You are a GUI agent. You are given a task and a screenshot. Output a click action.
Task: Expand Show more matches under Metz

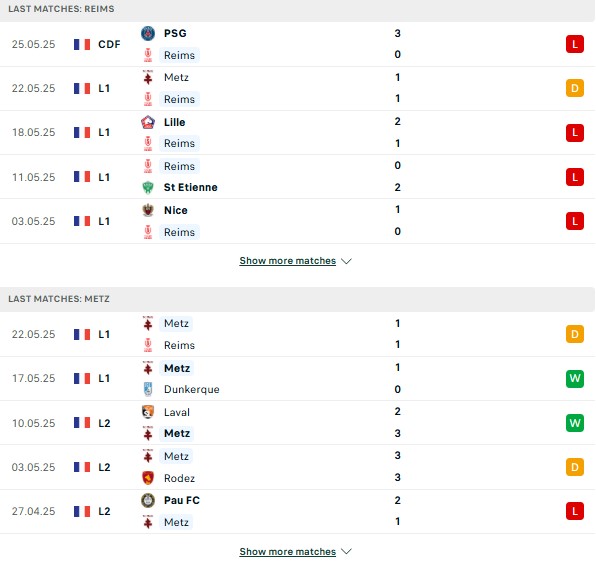pyautogui.click(x=288, y=552)
